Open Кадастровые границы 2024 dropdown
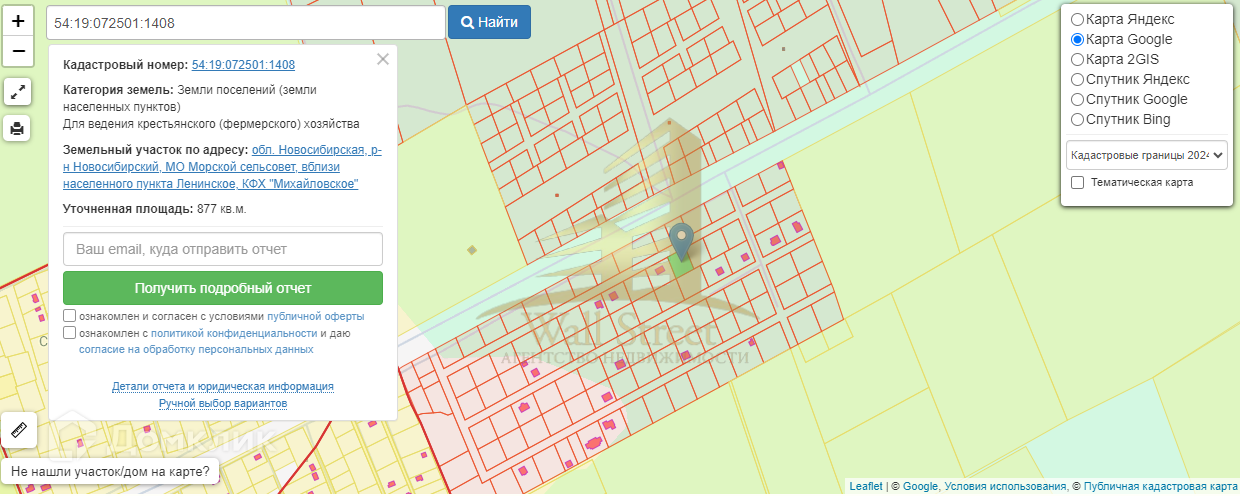This screenshot has width=1240, height=496. tap(1147, 155)
